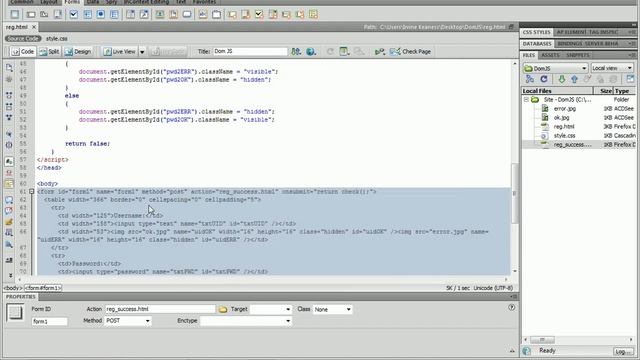Screen dimensions: 640x360
Task: Insert a Form element from the Forms bar
Action: (x=15, y=15)
